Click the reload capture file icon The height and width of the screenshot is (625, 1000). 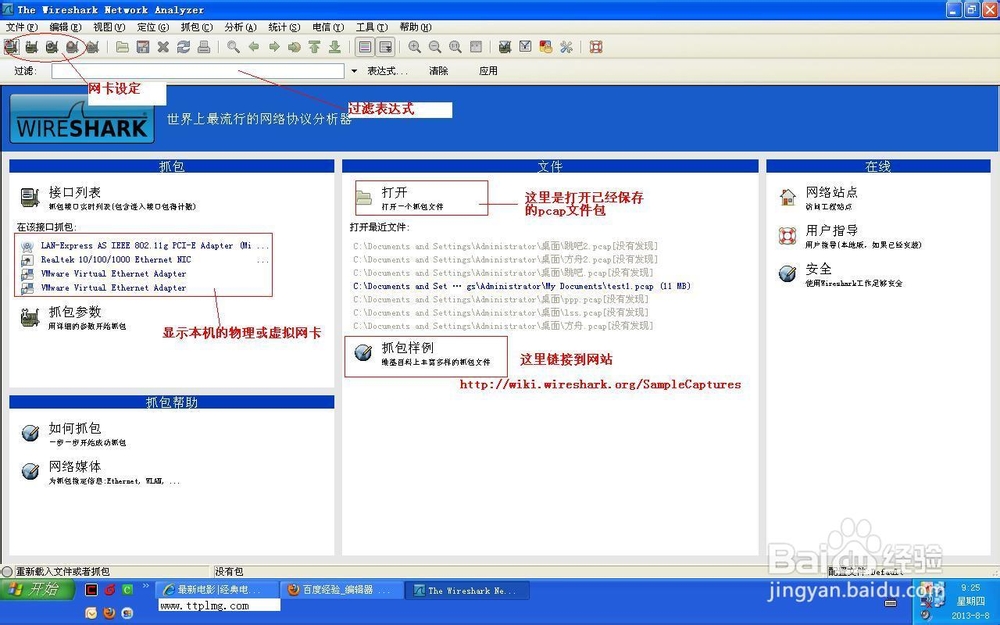[182, 47]
